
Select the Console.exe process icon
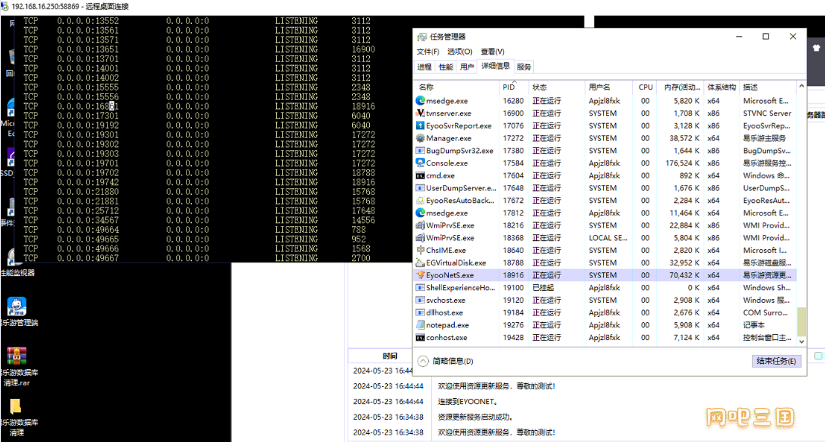[x=420, y=163]
